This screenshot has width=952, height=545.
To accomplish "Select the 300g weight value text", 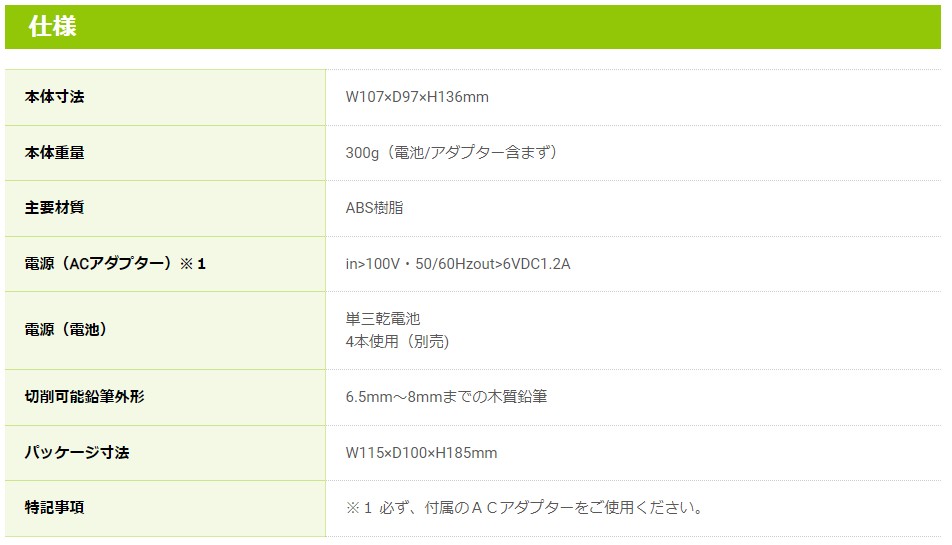I will click(451, 153).
